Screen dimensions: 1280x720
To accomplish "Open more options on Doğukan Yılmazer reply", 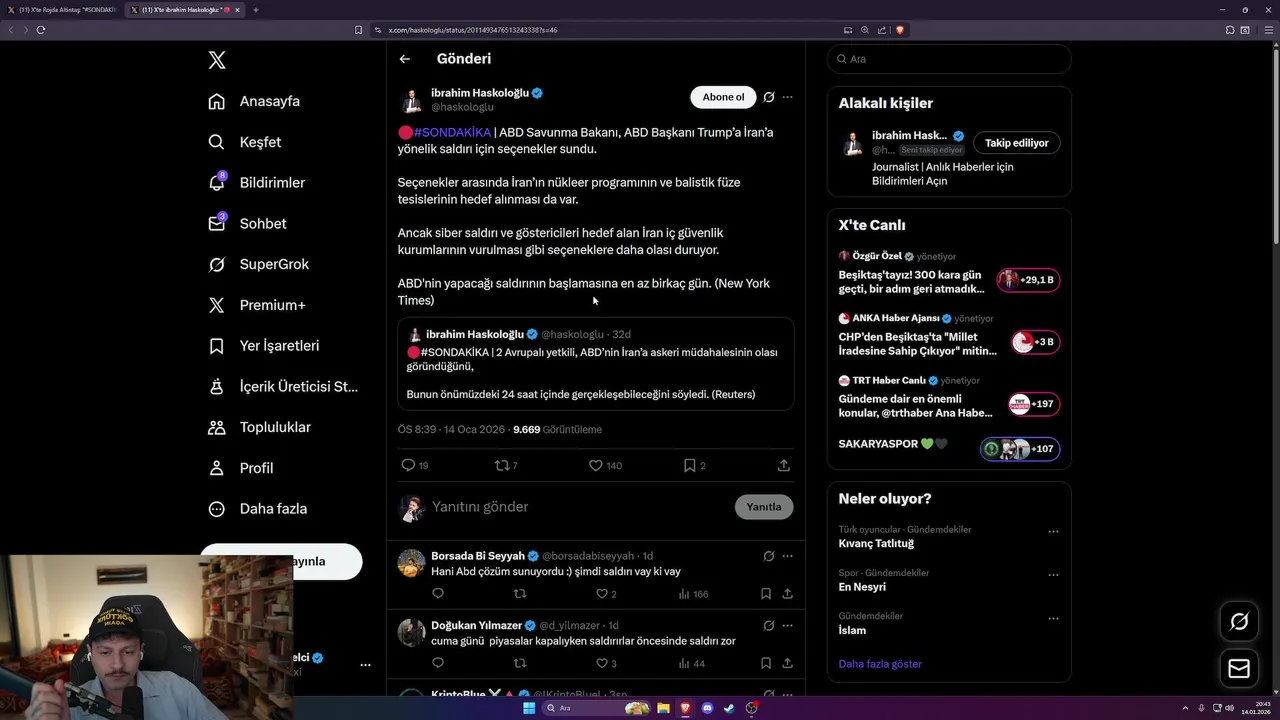I will [x=787, y=625].
